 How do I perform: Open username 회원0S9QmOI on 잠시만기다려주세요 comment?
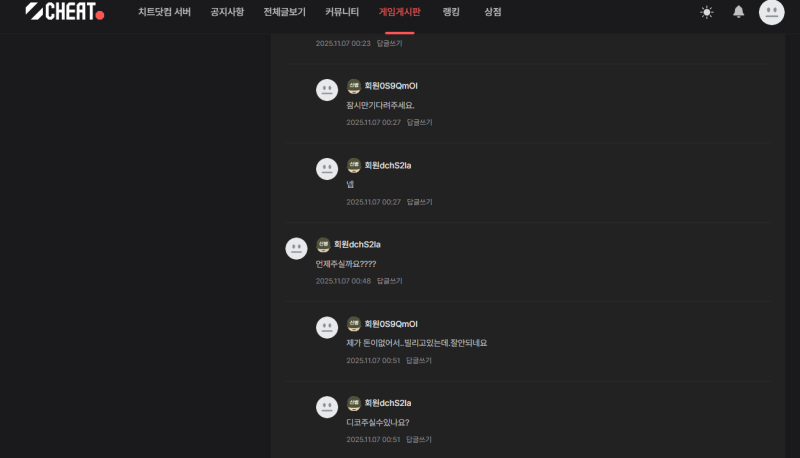click(x=391, y=86)
